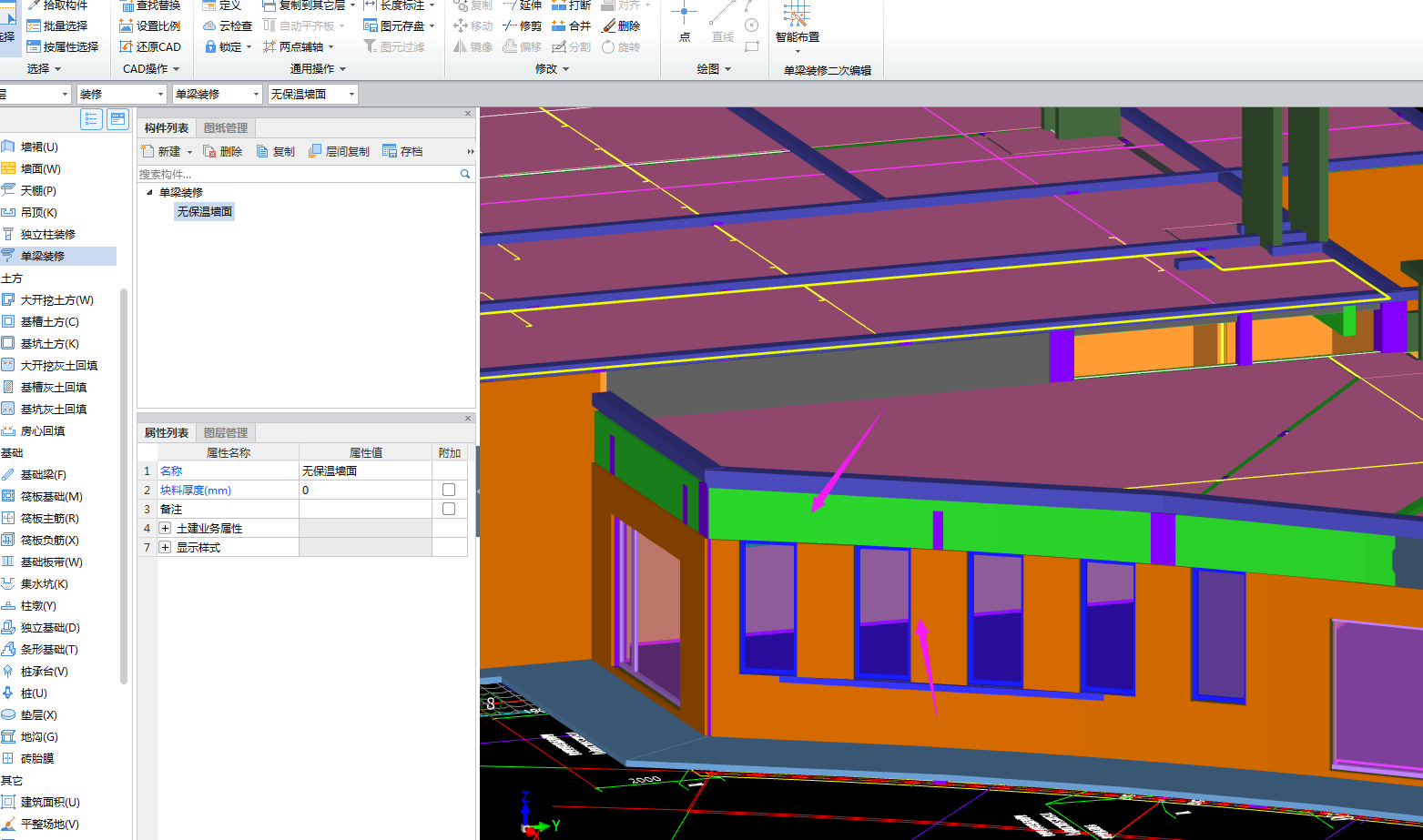Select 独立柱装修 column decoration item
Image resolution: width=1423 pixels, height=840 pixels.
40,234
